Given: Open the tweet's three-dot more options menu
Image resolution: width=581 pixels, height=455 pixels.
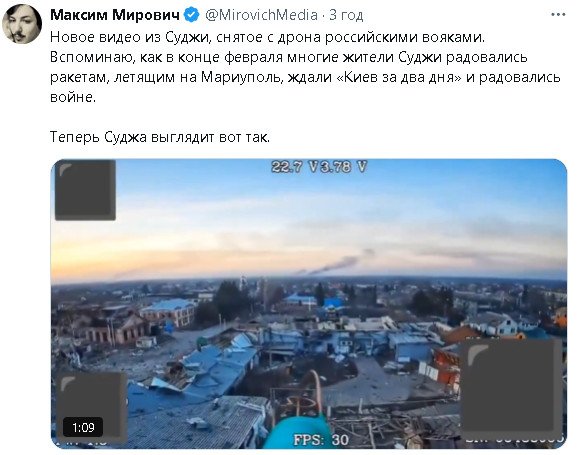Looking at the screenshot, I should (x=558, y=14).
